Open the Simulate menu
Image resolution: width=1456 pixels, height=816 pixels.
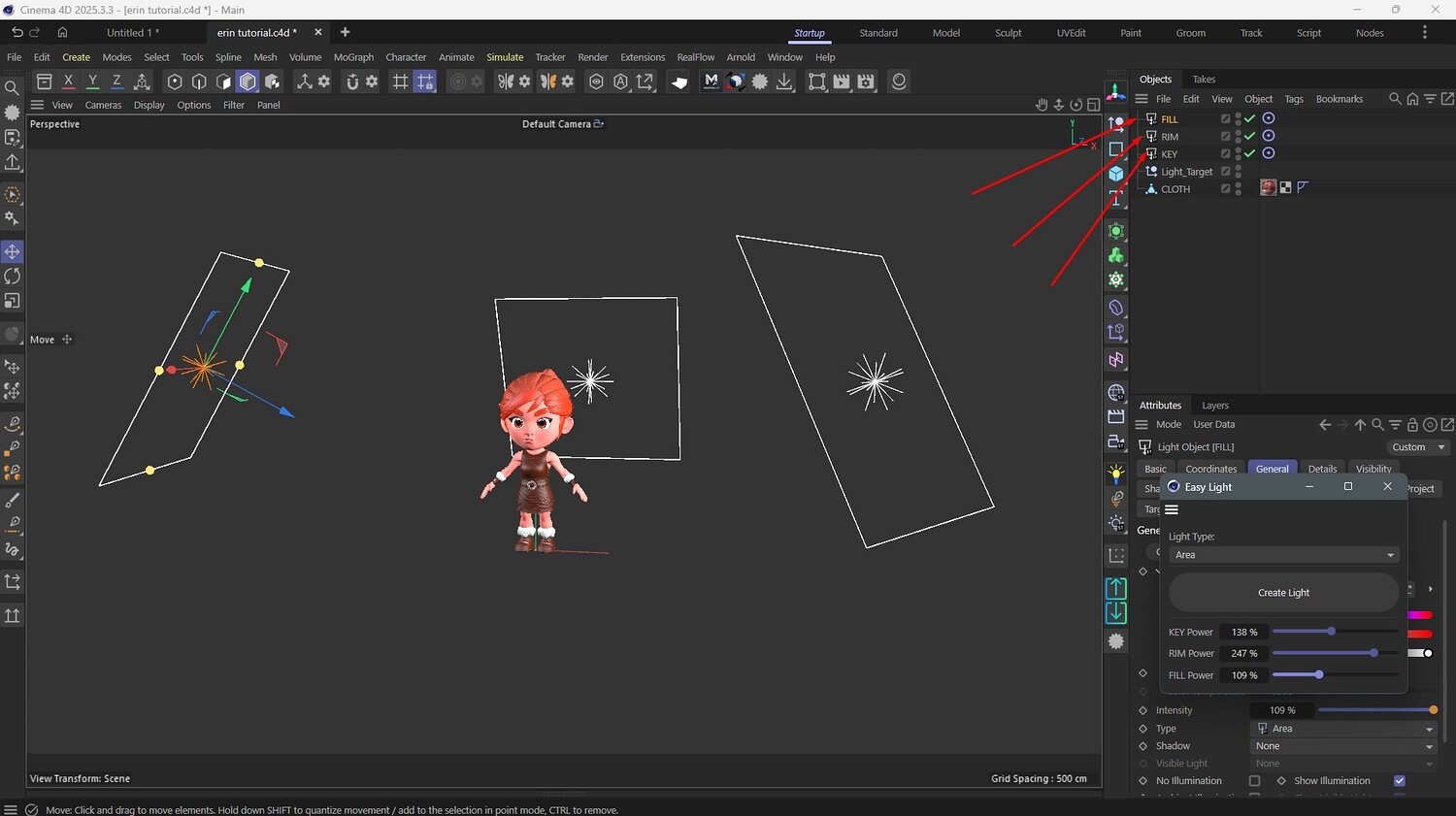tap(505, 57)
